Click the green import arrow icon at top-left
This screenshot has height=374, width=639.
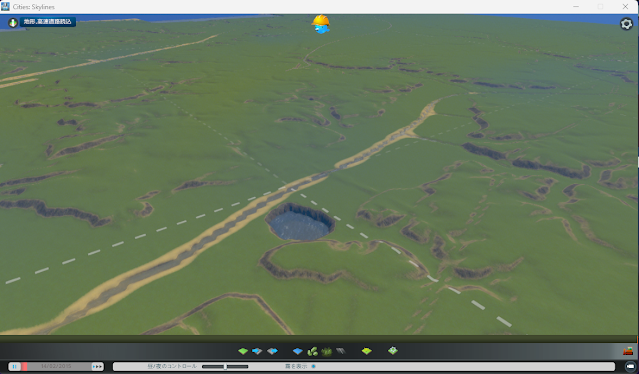point(13,22)
